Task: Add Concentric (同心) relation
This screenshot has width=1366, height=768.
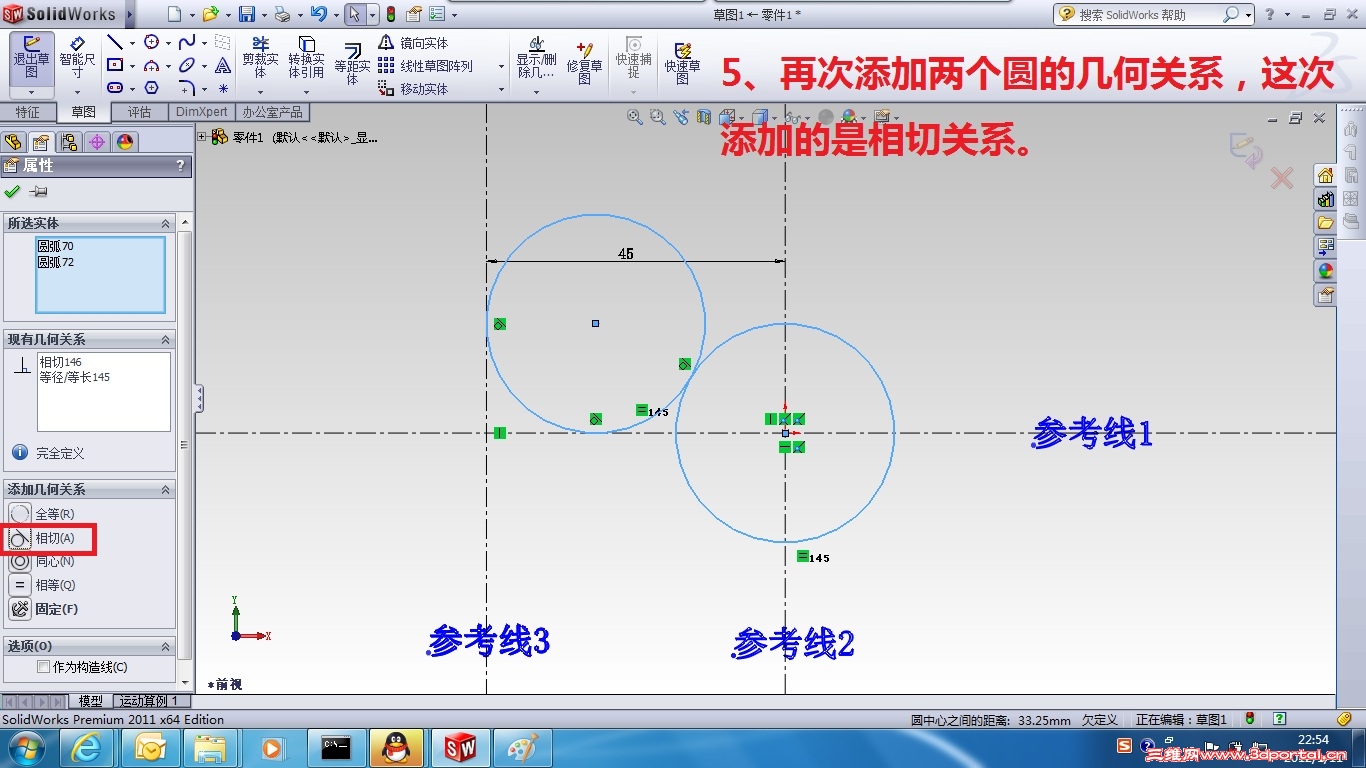Action: click(43, 561)
